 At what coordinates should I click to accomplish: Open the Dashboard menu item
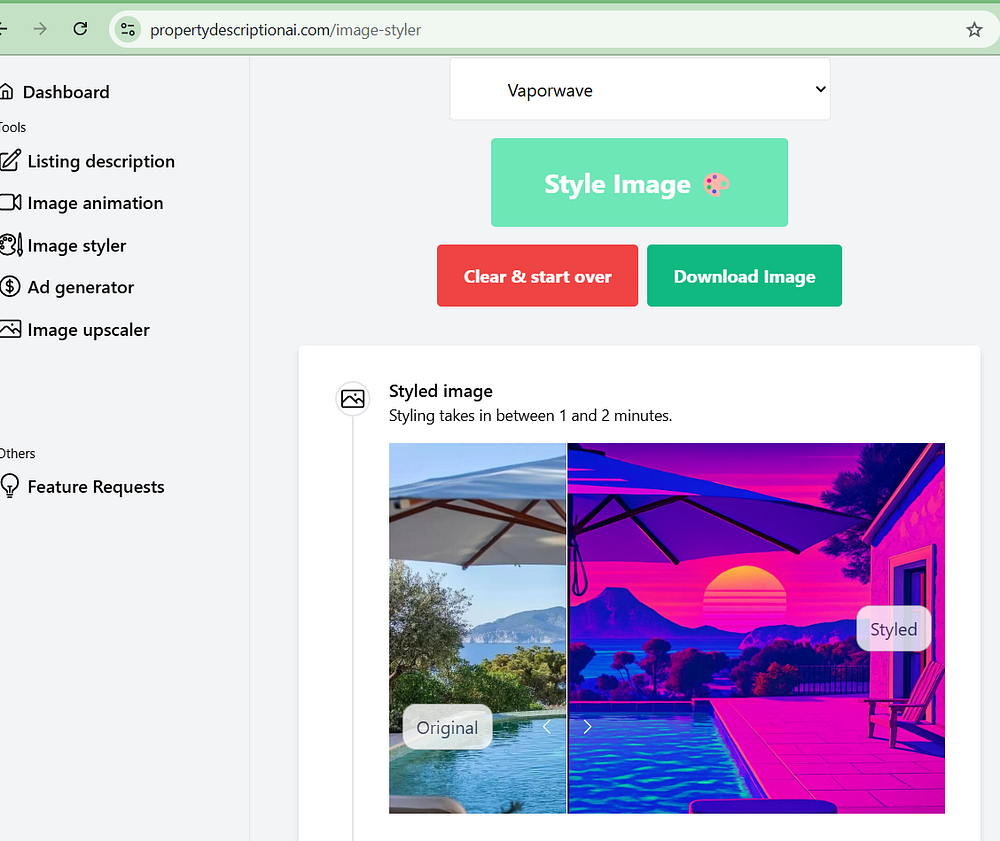pos(66,92)
